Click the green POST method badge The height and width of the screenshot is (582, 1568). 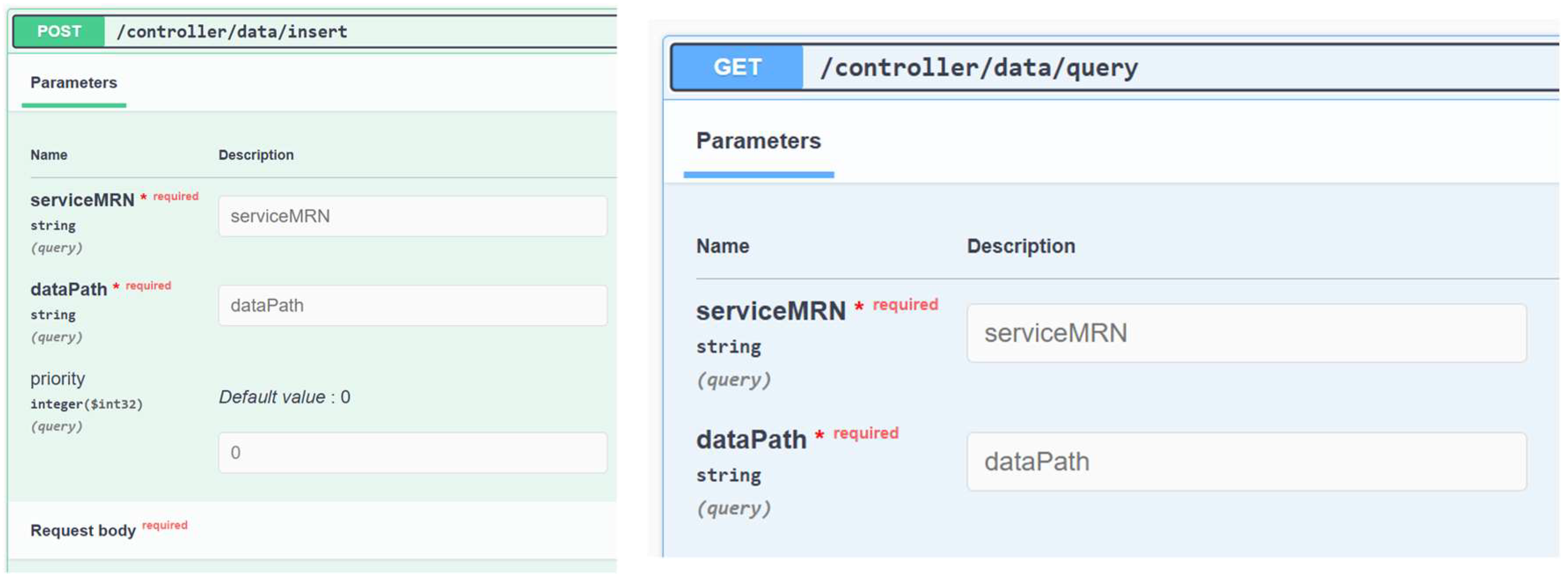(59, 32)
